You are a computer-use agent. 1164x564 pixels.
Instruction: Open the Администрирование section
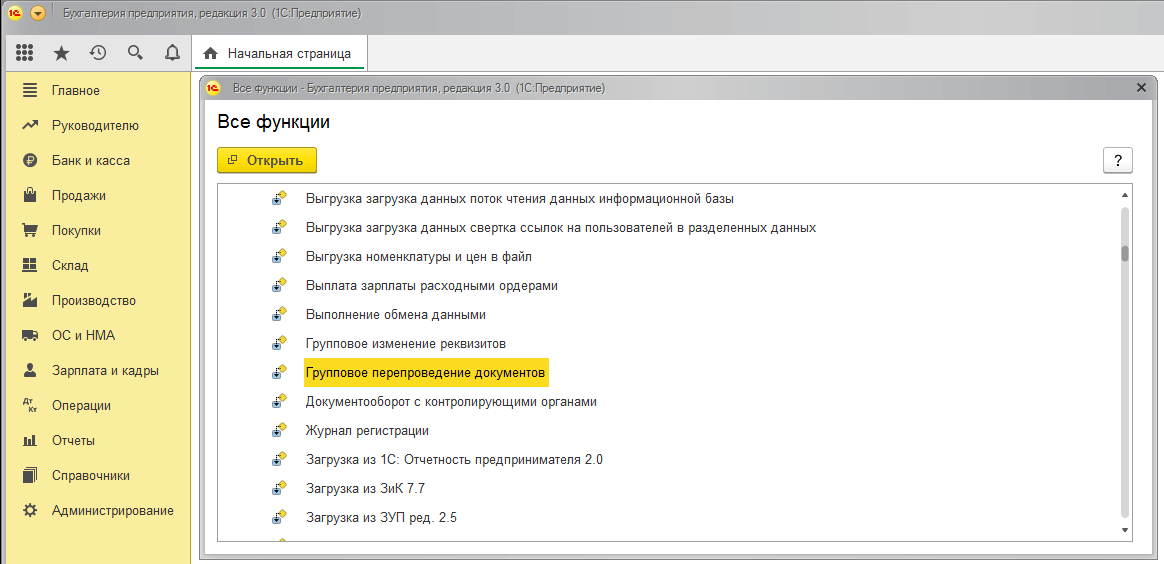click(112, 511)
